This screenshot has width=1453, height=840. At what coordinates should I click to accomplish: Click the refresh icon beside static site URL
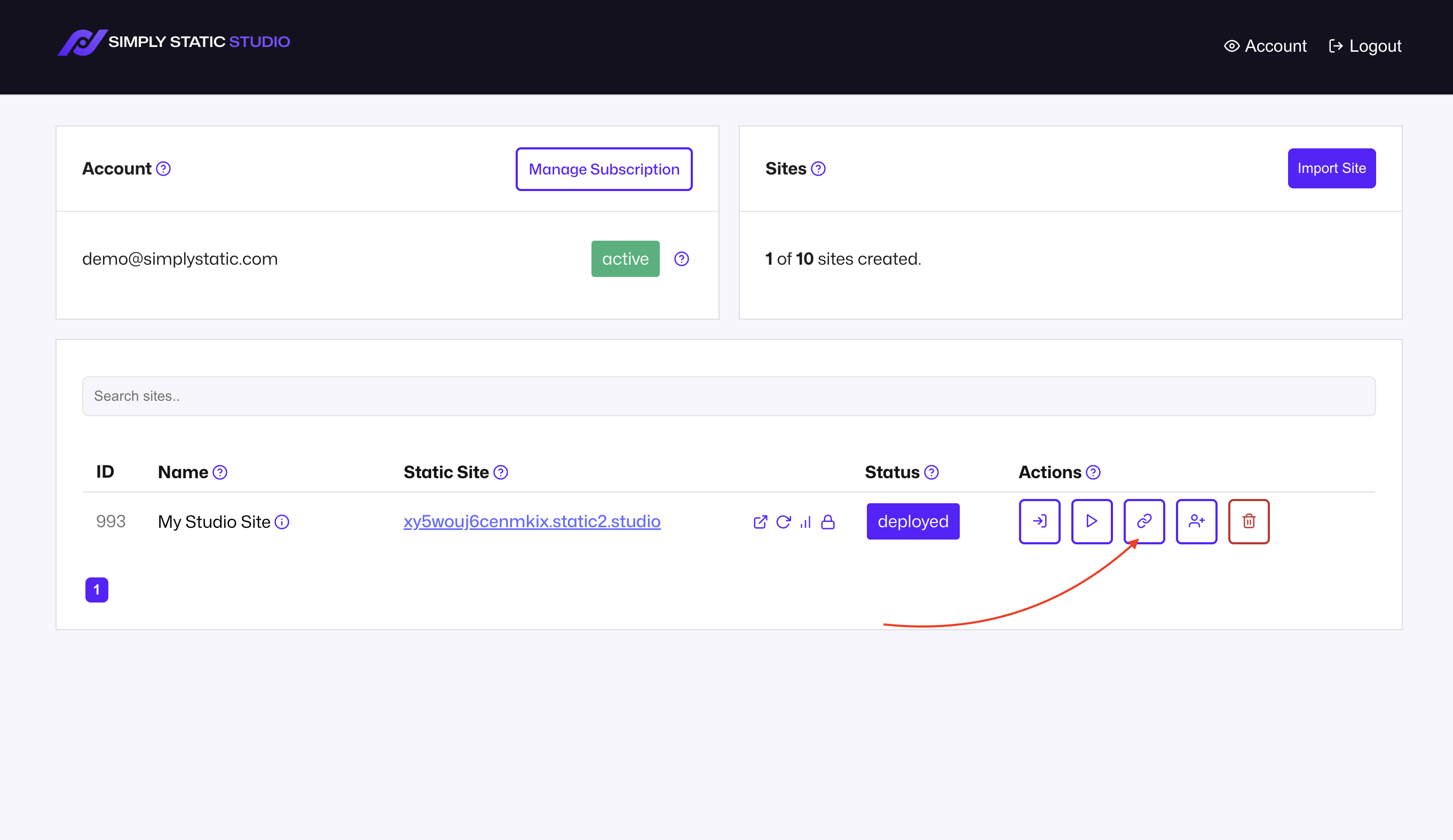pyautogui.click(x=783, y=522)
